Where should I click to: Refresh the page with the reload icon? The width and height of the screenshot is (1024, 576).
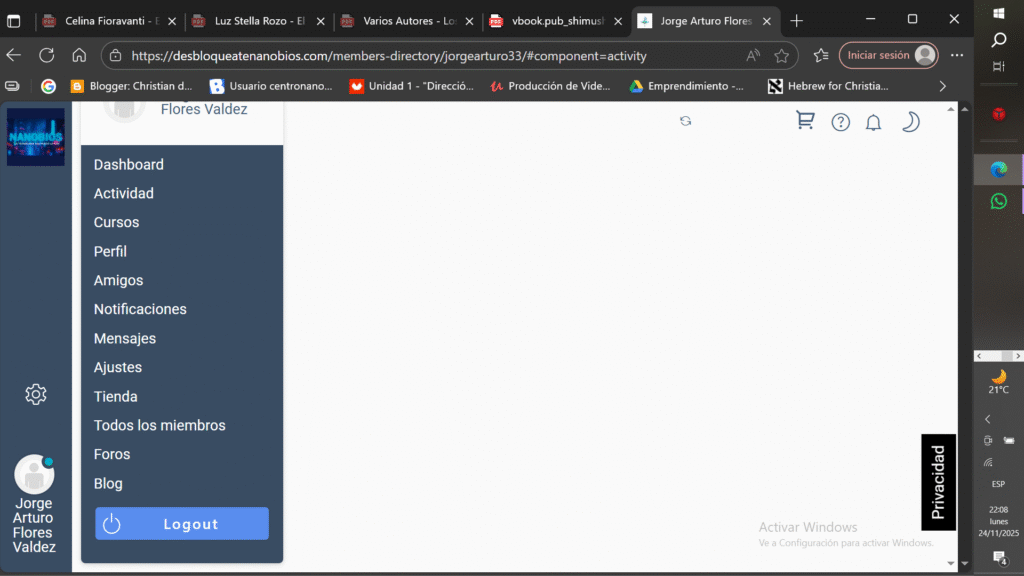[46, 56]
